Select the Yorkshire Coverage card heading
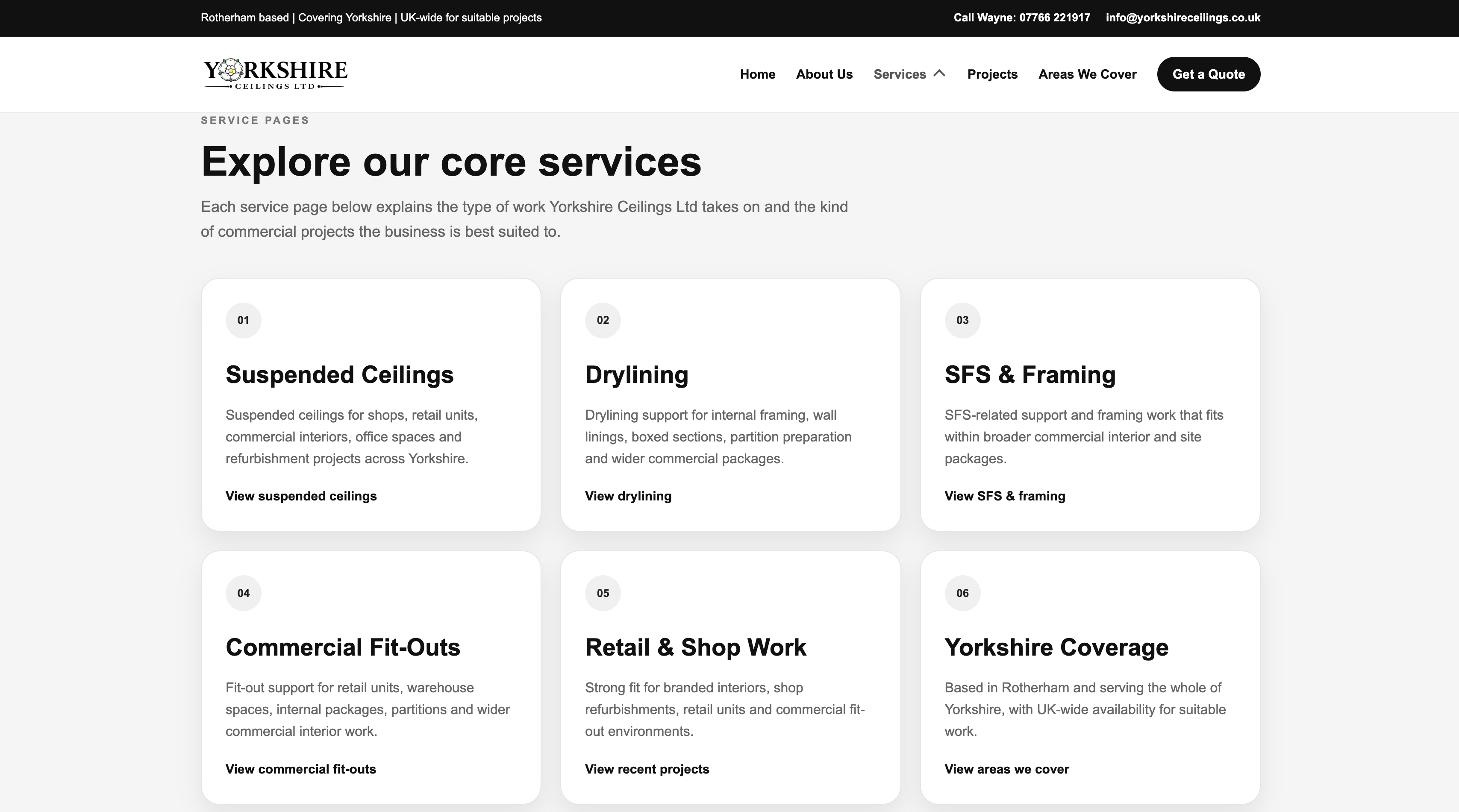1459x812 pixels. [x=1056, y=647]
